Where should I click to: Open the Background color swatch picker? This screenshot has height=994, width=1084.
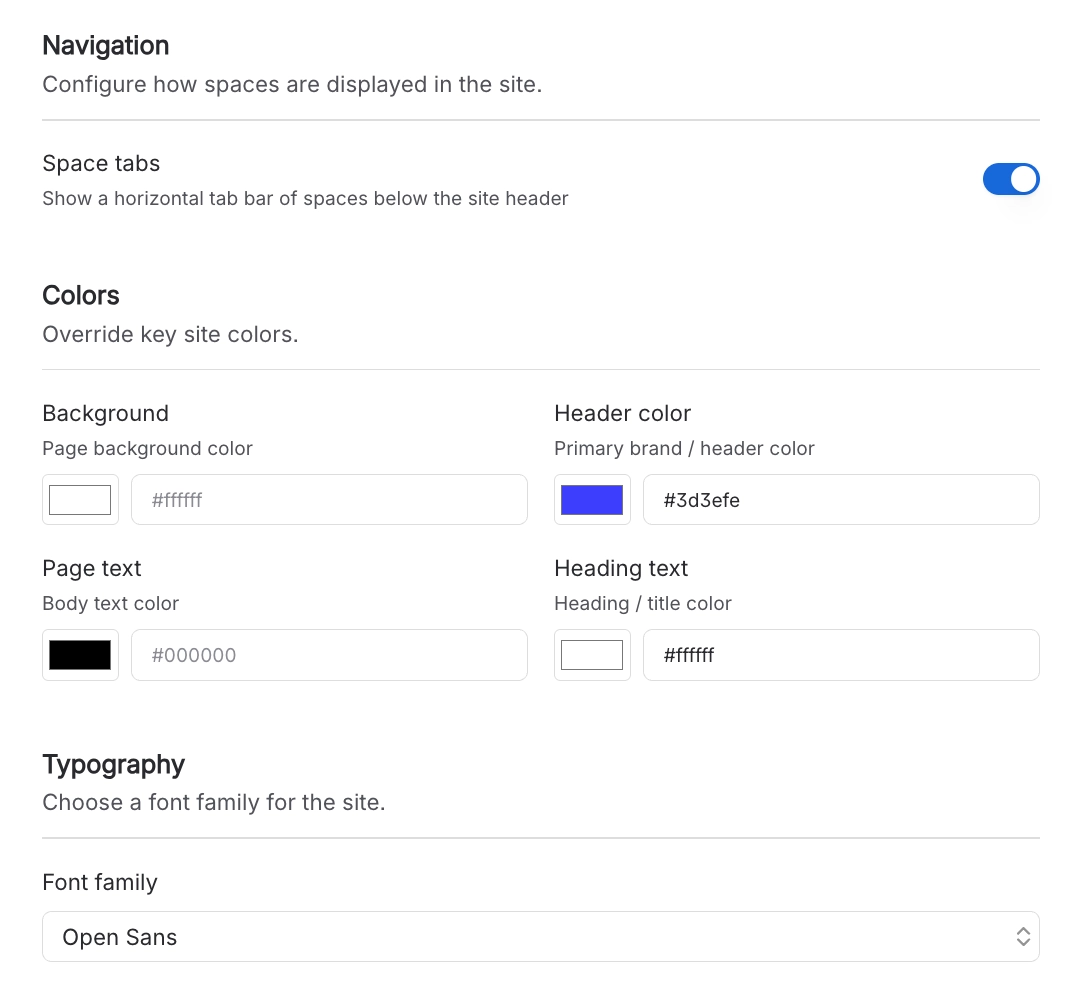80,500
